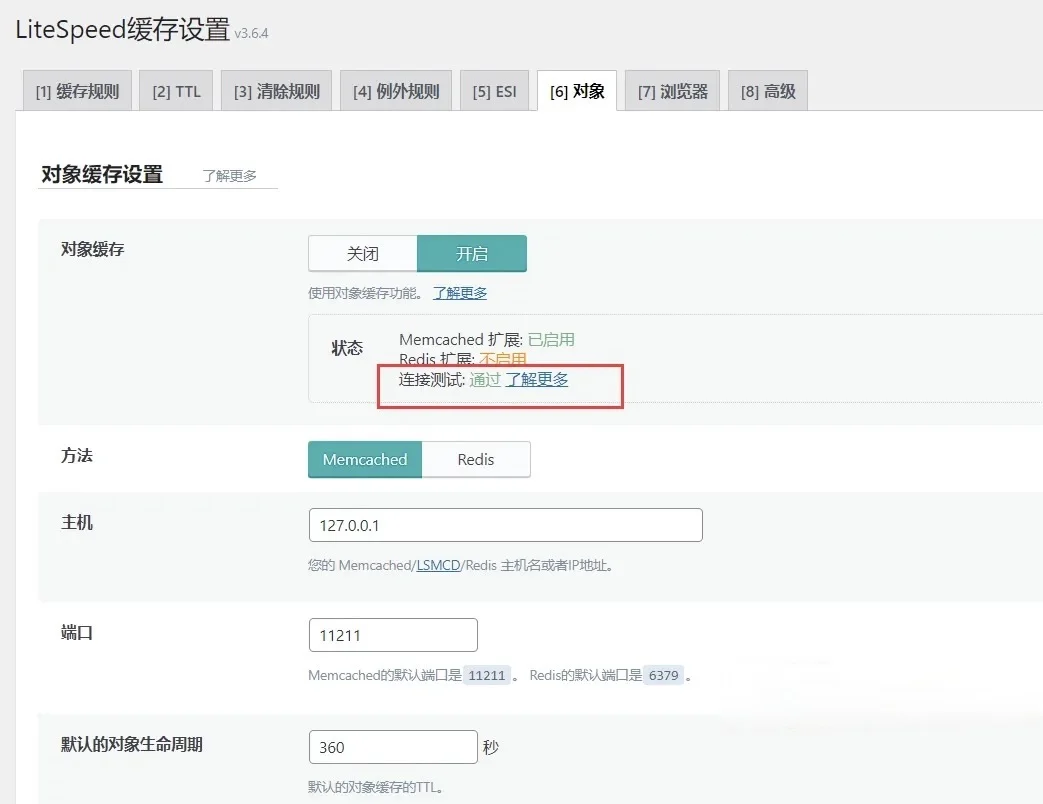Click the 端口 input showing 11211
Image resolution: width=1043 pixels, height=804 pixels.
click(x=393, y=635)
